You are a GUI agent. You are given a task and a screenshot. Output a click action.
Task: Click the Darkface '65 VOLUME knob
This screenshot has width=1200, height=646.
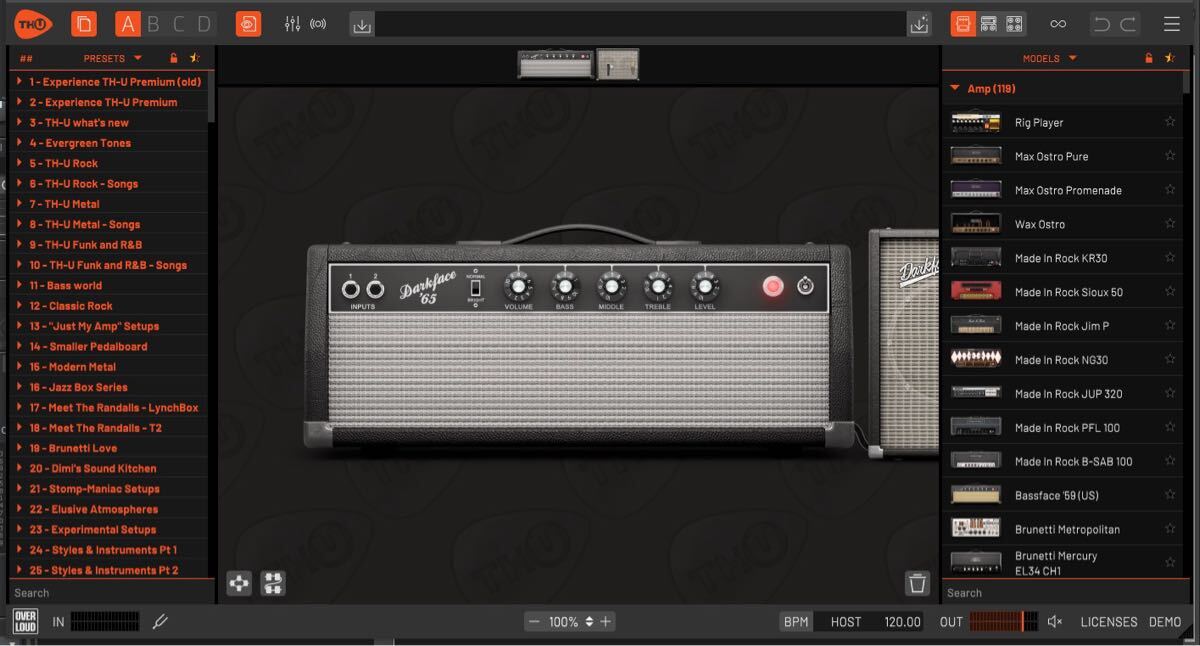517,288
